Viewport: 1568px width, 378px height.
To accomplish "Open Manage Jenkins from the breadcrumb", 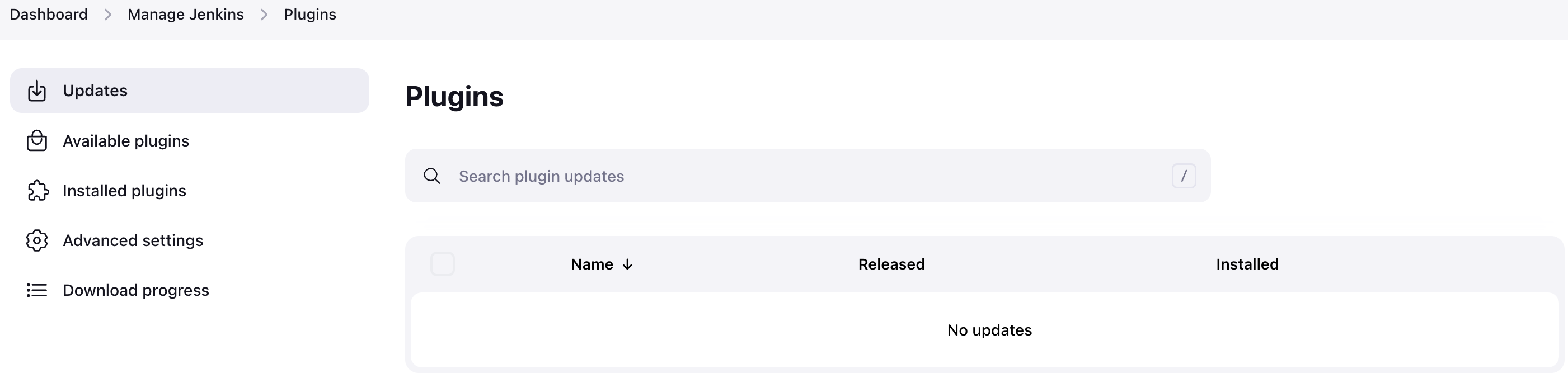I will tap(185, 14).
